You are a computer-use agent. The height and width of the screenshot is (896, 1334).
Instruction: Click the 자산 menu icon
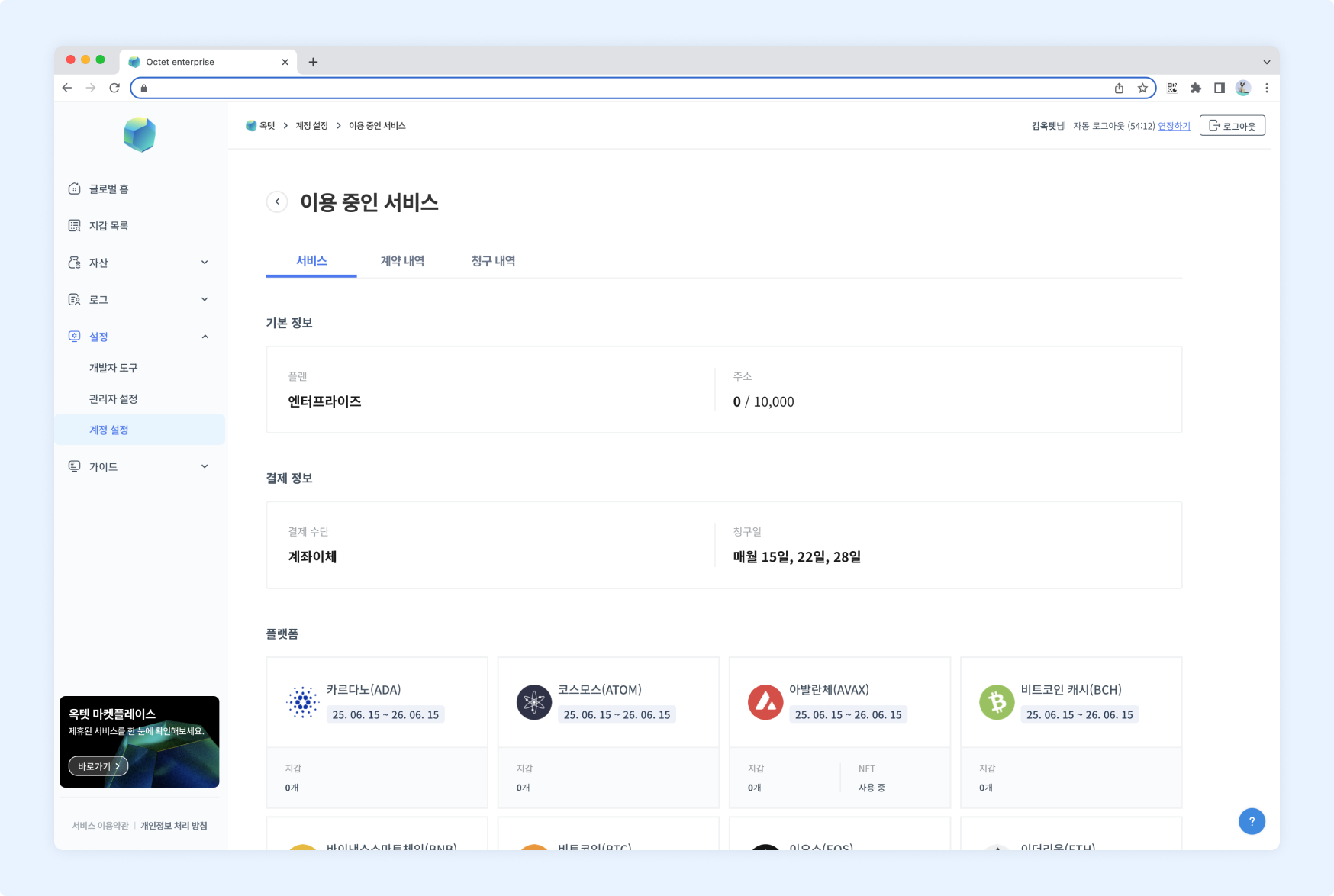(x=74, y=263)
